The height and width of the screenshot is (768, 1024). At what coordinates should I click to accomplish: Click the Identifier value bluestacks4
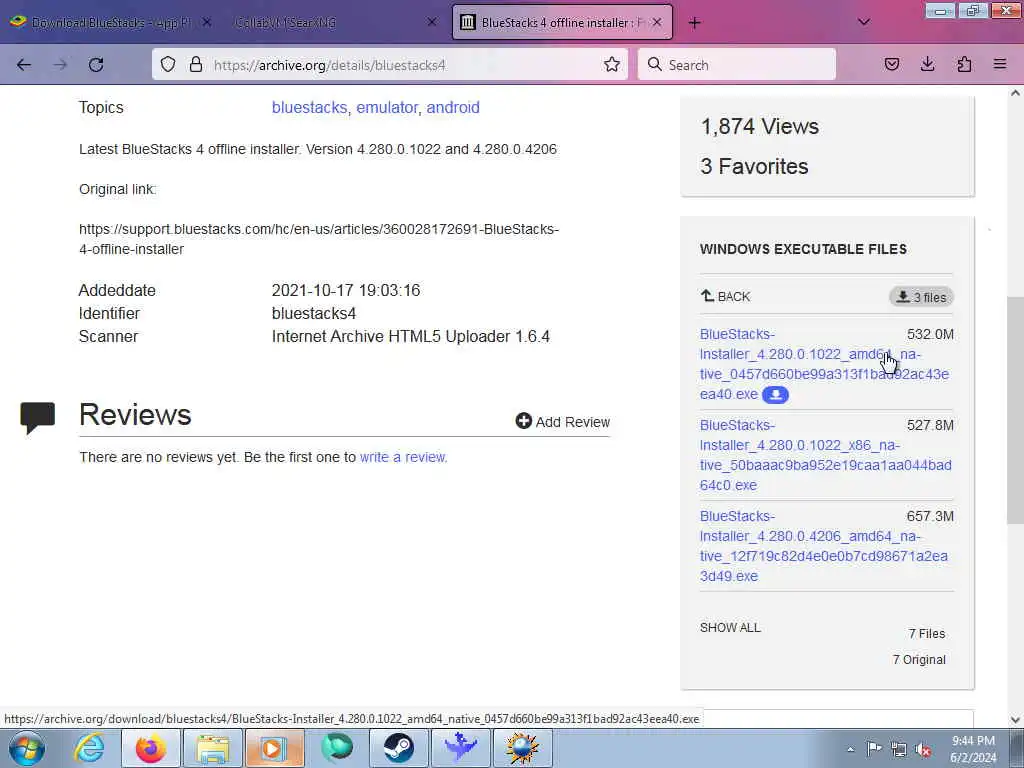[x=313, y=313]
